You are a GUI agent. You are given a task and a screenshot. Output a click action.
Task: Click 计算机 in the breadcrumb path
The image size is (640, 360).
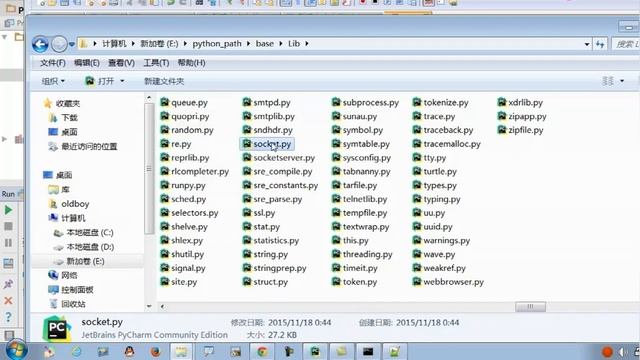coord(114,44)
